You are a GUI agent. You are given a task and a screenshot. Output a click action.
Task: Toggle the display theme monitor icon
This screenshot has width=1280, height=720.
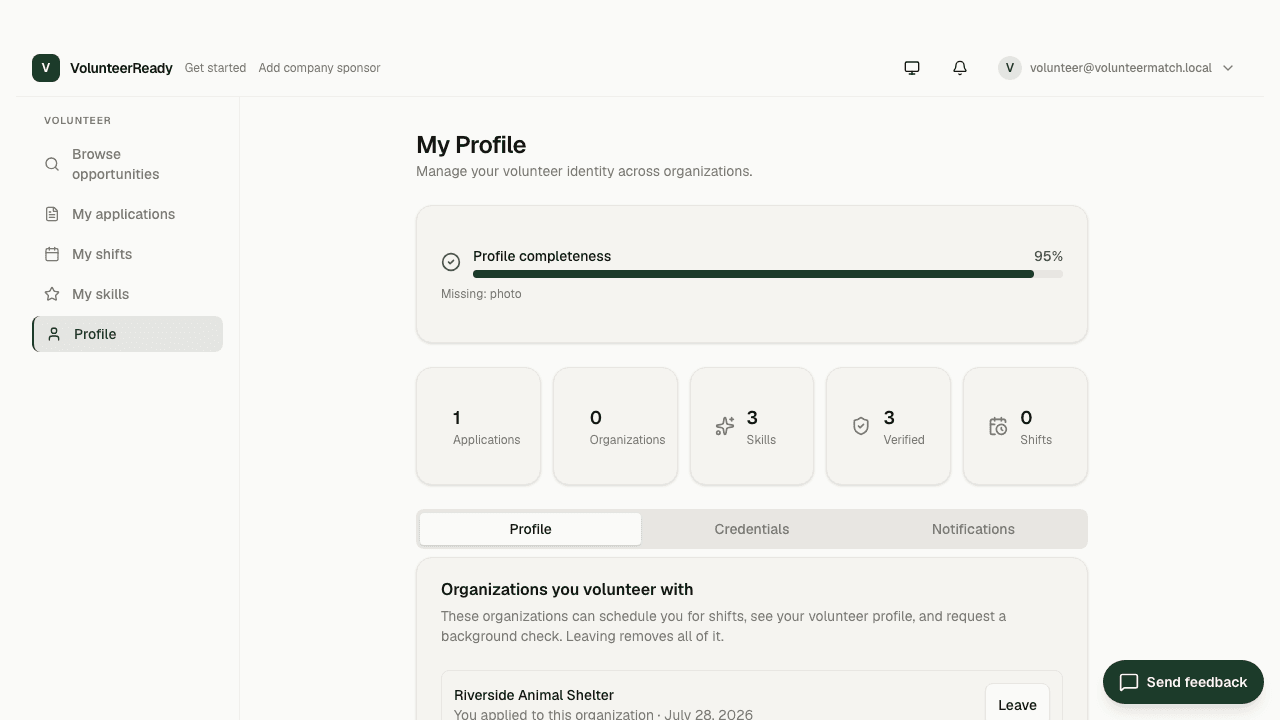tap(912, 68)
